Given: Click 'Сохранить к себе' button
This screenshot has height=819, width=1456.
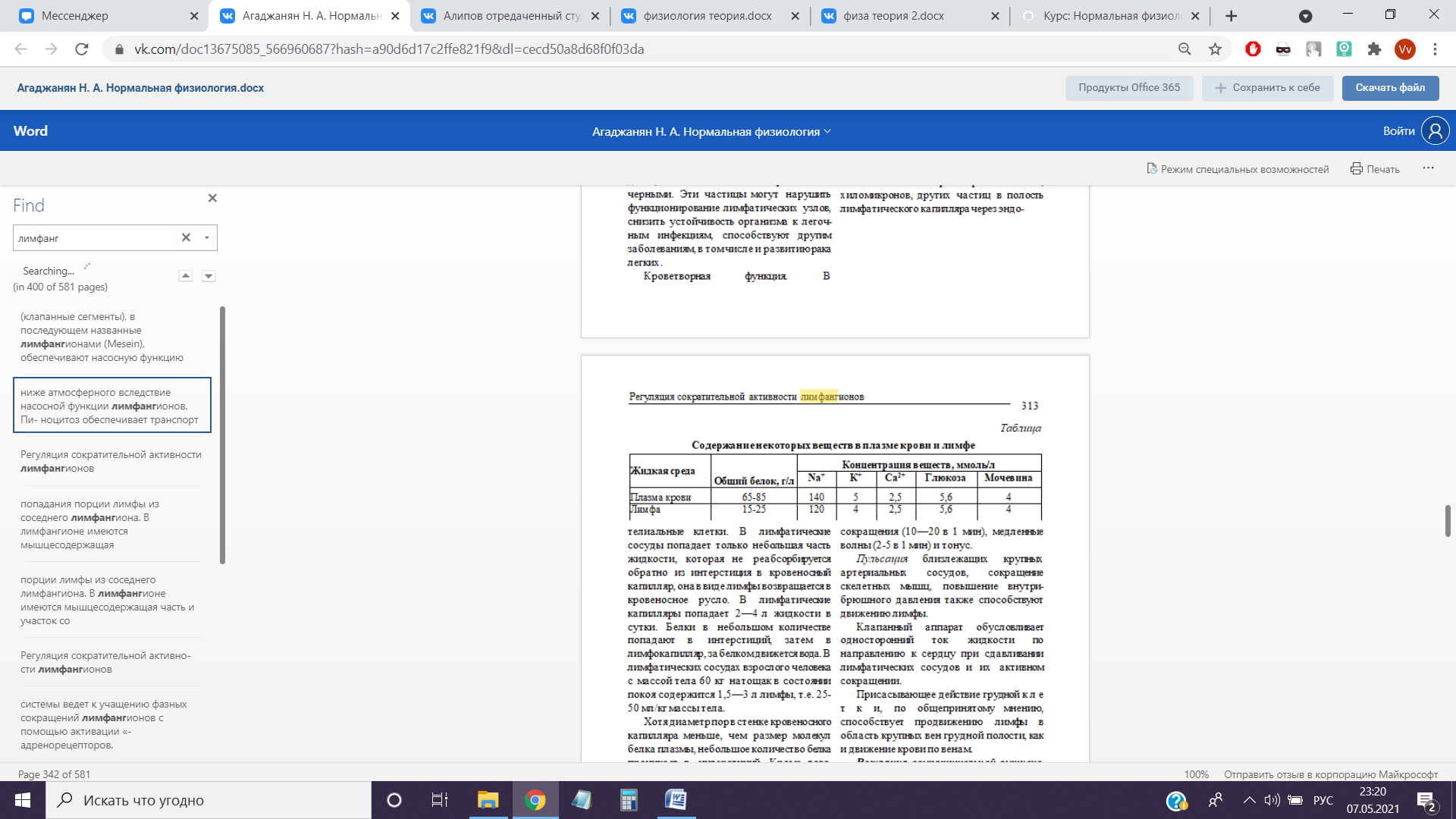Looking at the screenshot, I should coord(1268,88).
